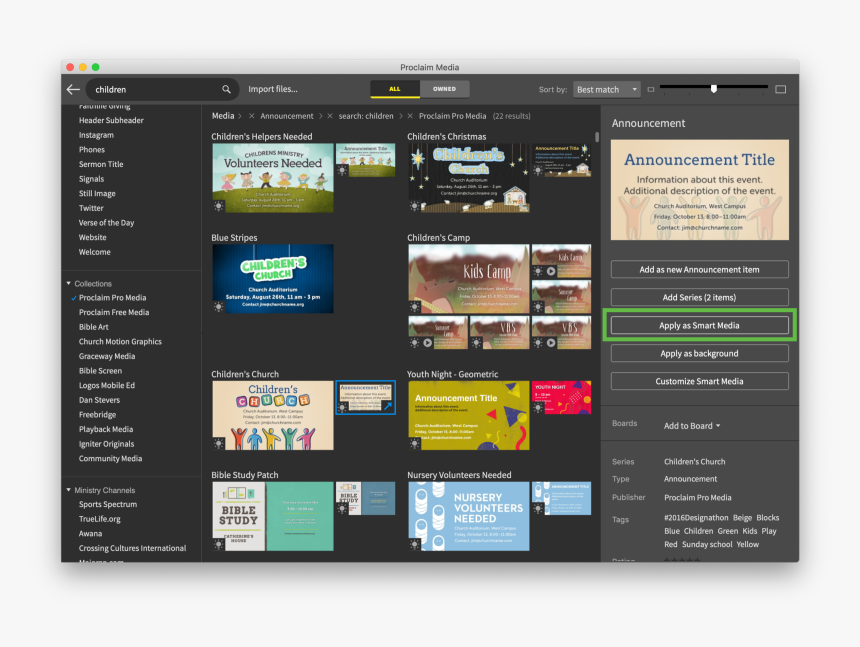
Task: Click the results grid vertical scrollbar
Action: pos(597,137)
